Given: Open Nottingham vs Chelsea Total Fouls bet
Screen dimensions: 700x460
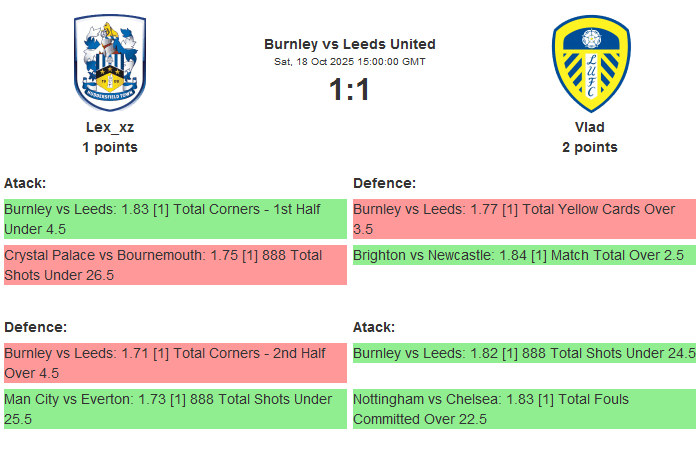Looking at the screenshot, I should click(x=524, y=409).
